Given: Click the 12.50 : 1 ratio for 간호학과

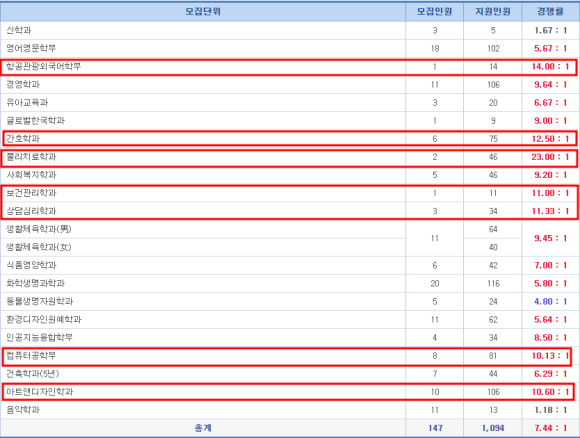Looking at the screenshot, I should click(550, 139).
